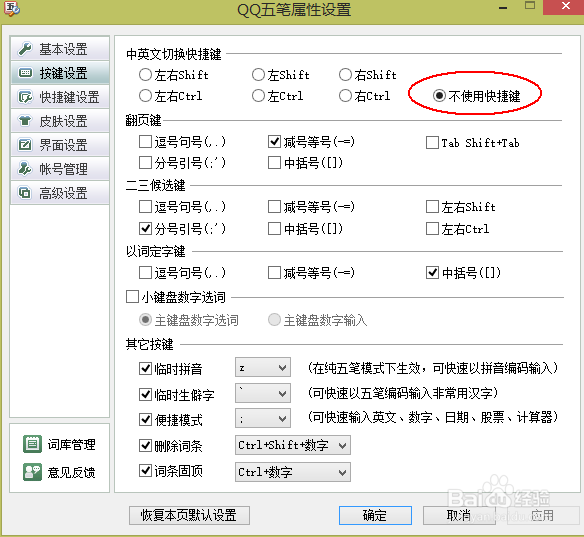Check 分号引号 under 翻页键

(145, 163)
